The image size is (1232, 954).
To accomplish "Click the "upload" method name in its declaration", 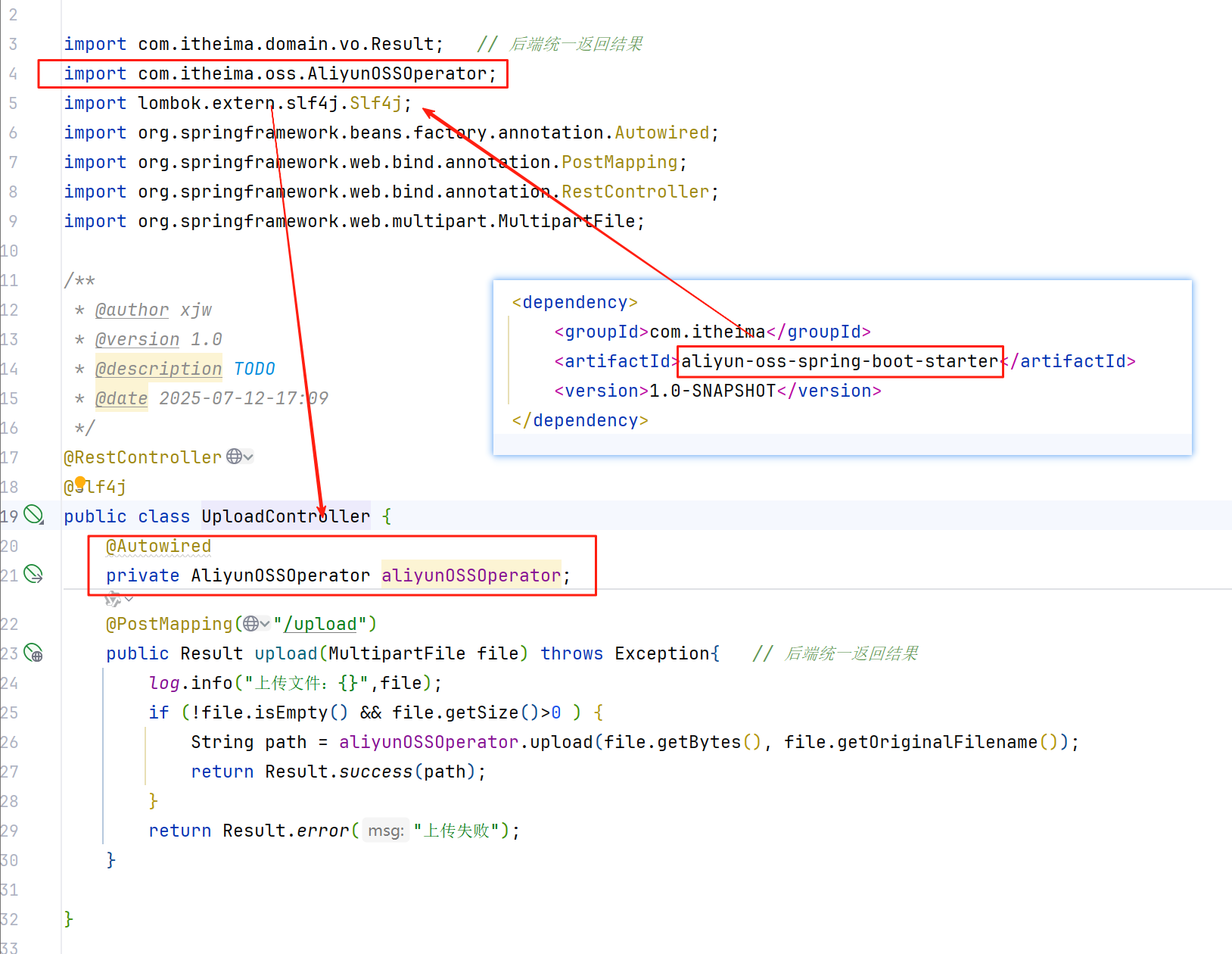I will tap(285, 653).
